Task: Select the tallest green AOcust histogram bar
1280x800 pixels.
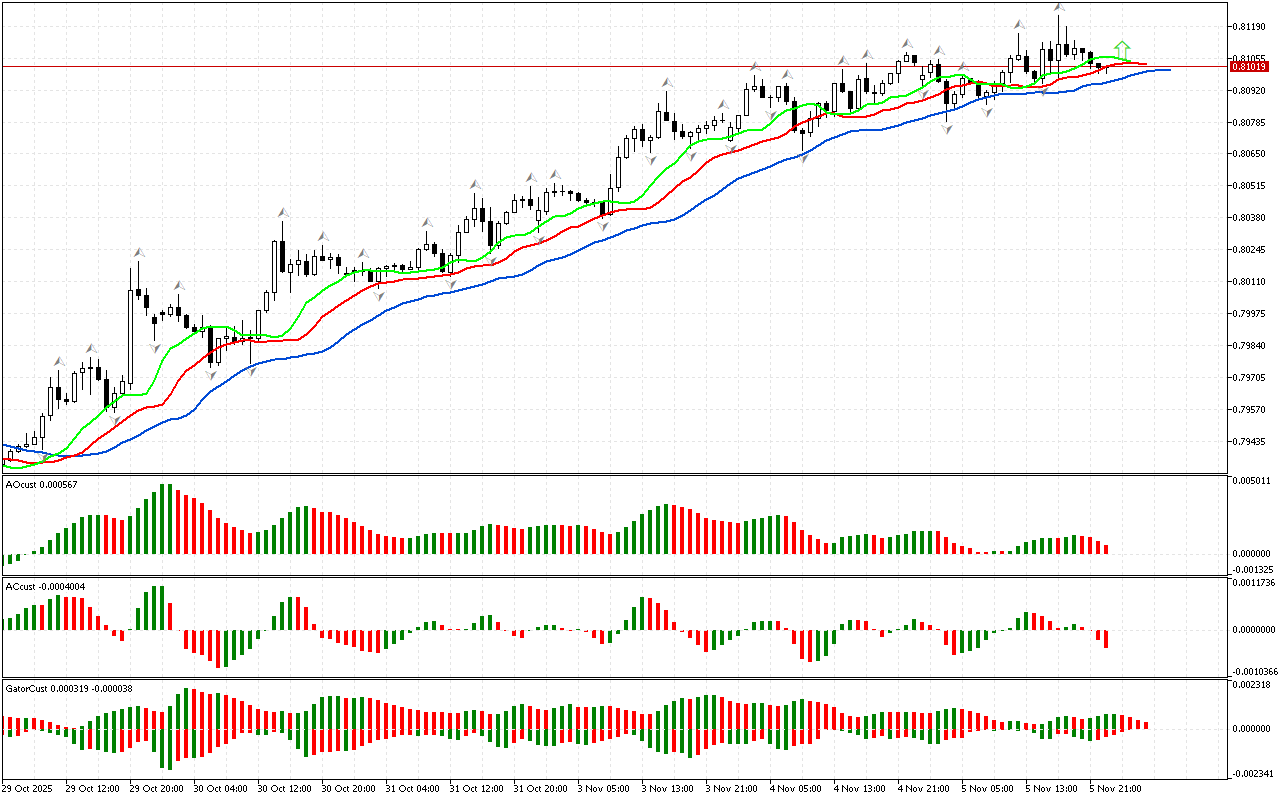Action: [162, 518]
